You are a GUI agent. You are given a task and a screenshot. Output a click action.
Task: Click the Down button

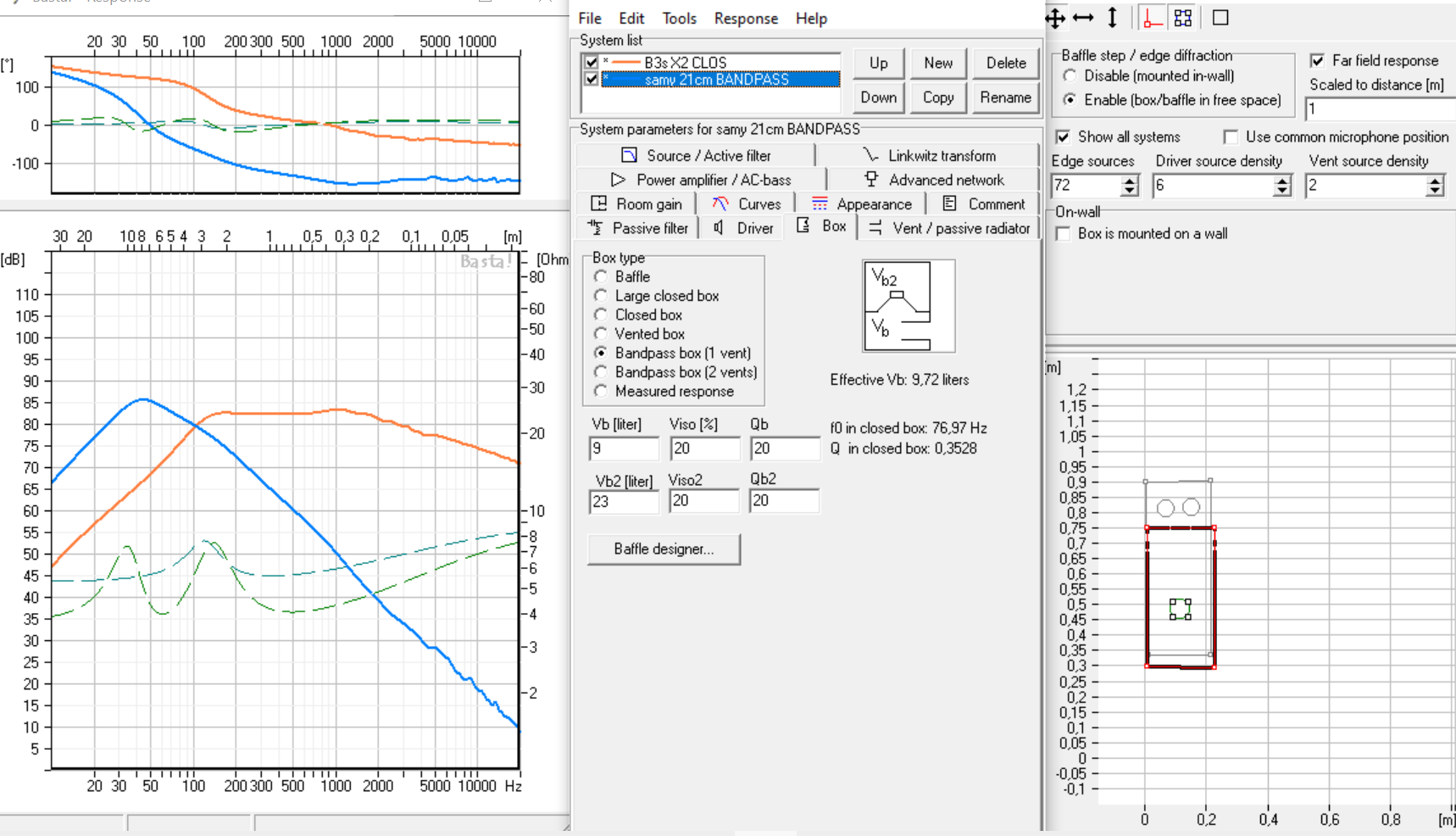(879, 98)
